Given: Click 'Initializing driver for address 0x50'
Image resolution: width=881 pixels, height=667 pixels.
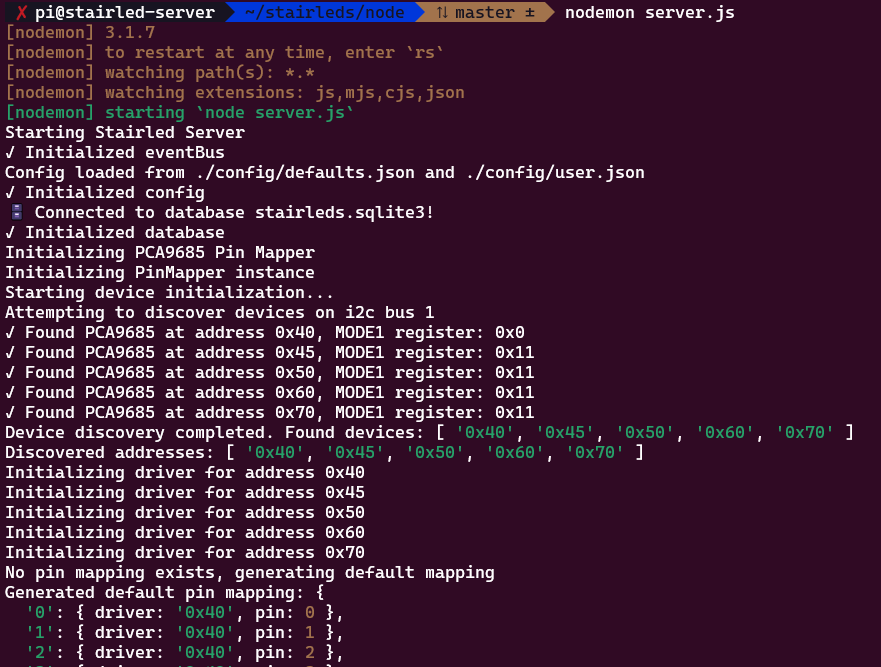Looking at the screenshot, I should tap(185, 512).
